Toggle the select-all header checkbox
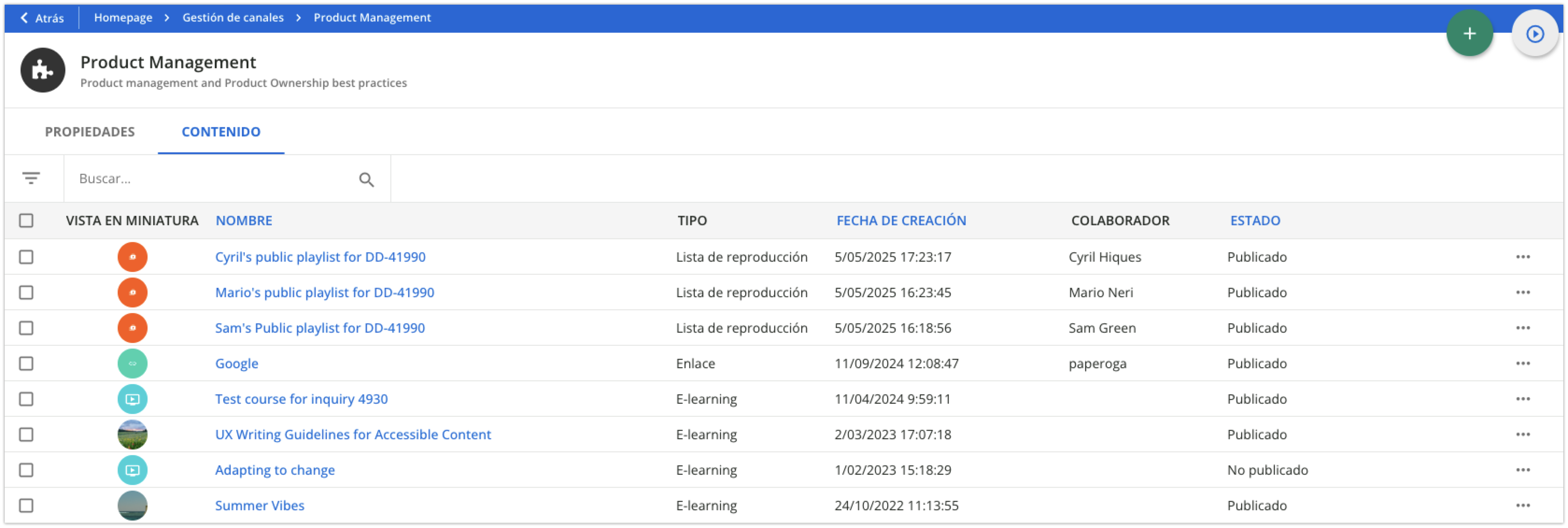 click(26, 221)
